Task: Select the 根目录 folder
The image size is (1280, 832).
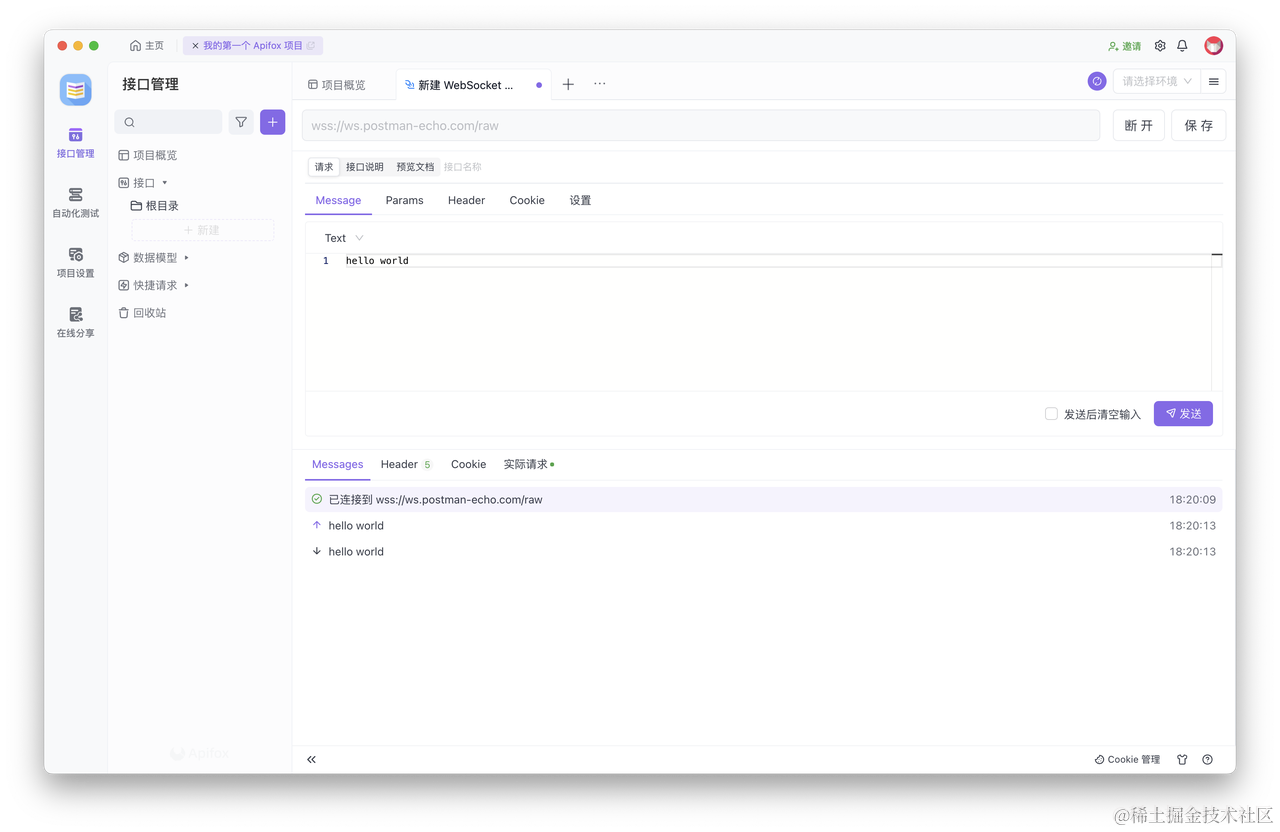Action: pos(155,206)
